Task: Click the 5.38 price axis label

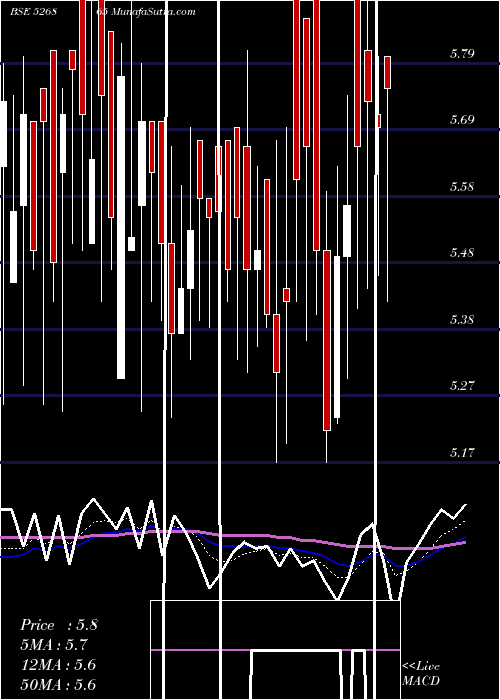Action: point(462,319)
